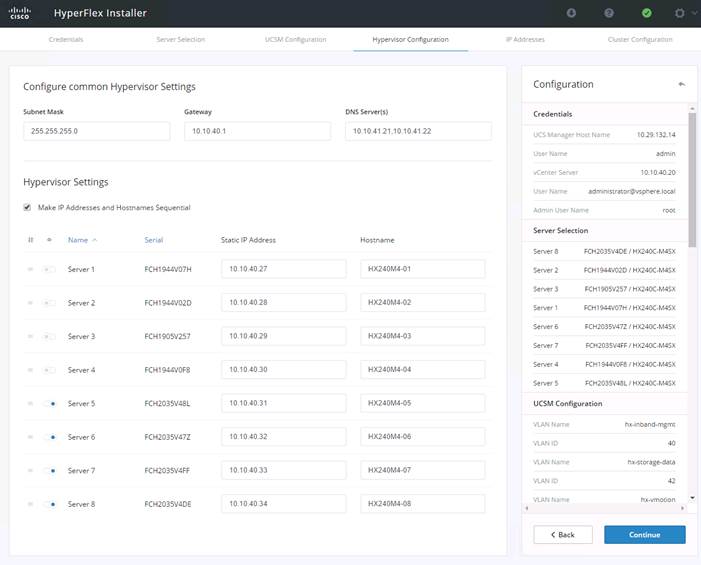Sort by Serial column header
This screenshot has width=701, height=565.
(x=154, y=240)
